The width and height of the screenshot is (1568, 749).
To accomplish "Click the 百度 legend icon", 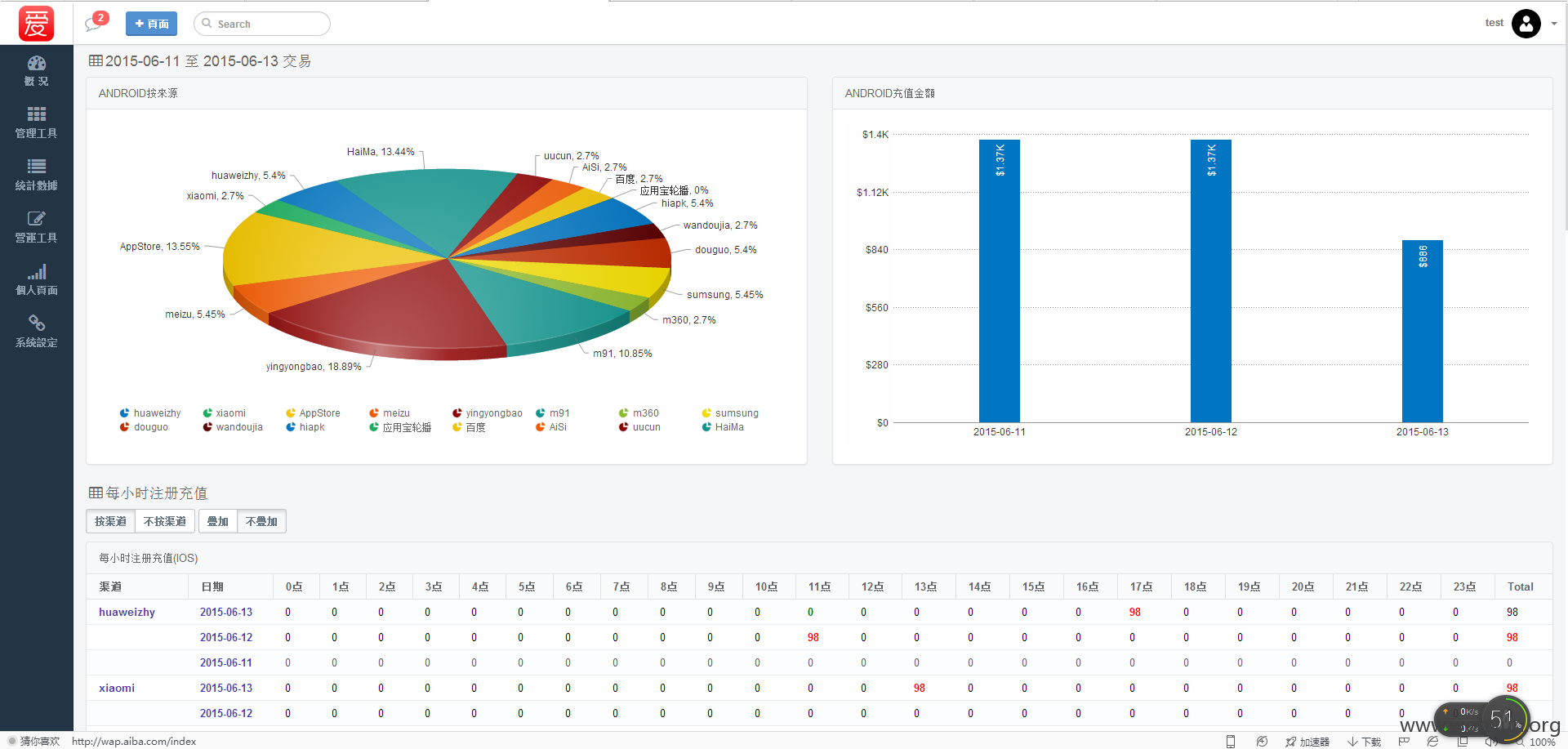I will [457, 427].
